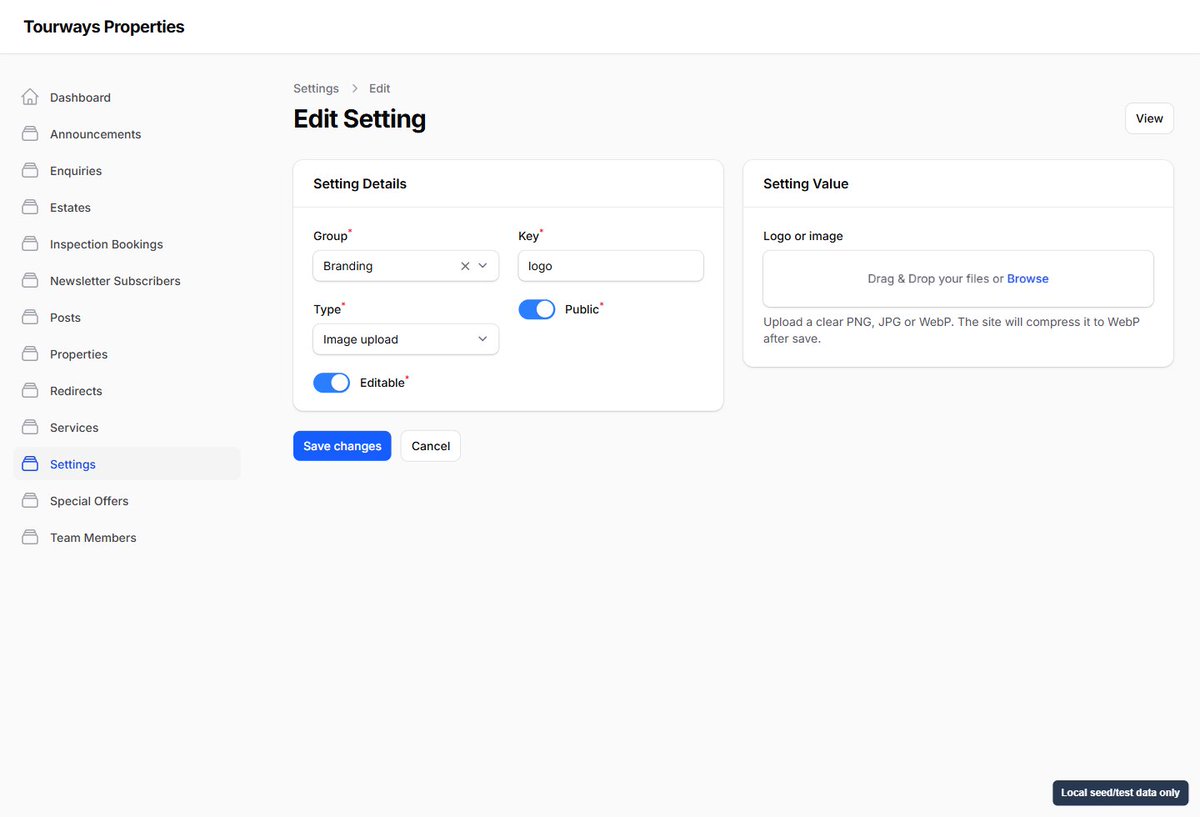Image resolution: width=1200 pixels, height=817 pixels.
Task: Click the View button
Action: [1149, 118]
